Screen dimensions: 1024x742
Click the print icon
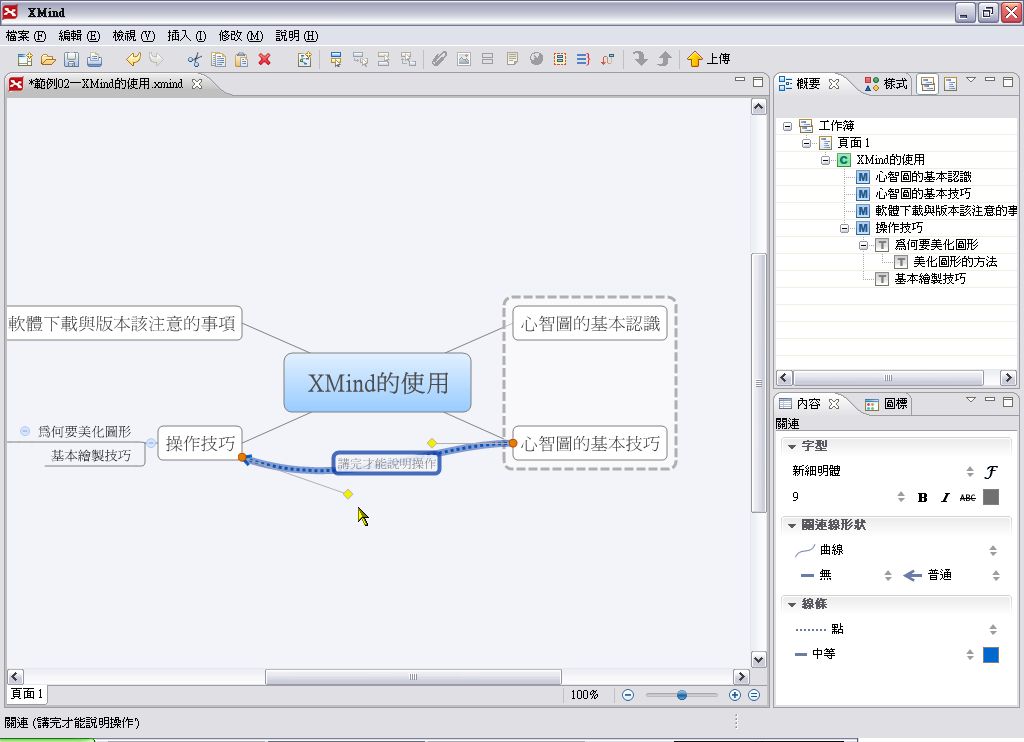[x=95, y=59]
